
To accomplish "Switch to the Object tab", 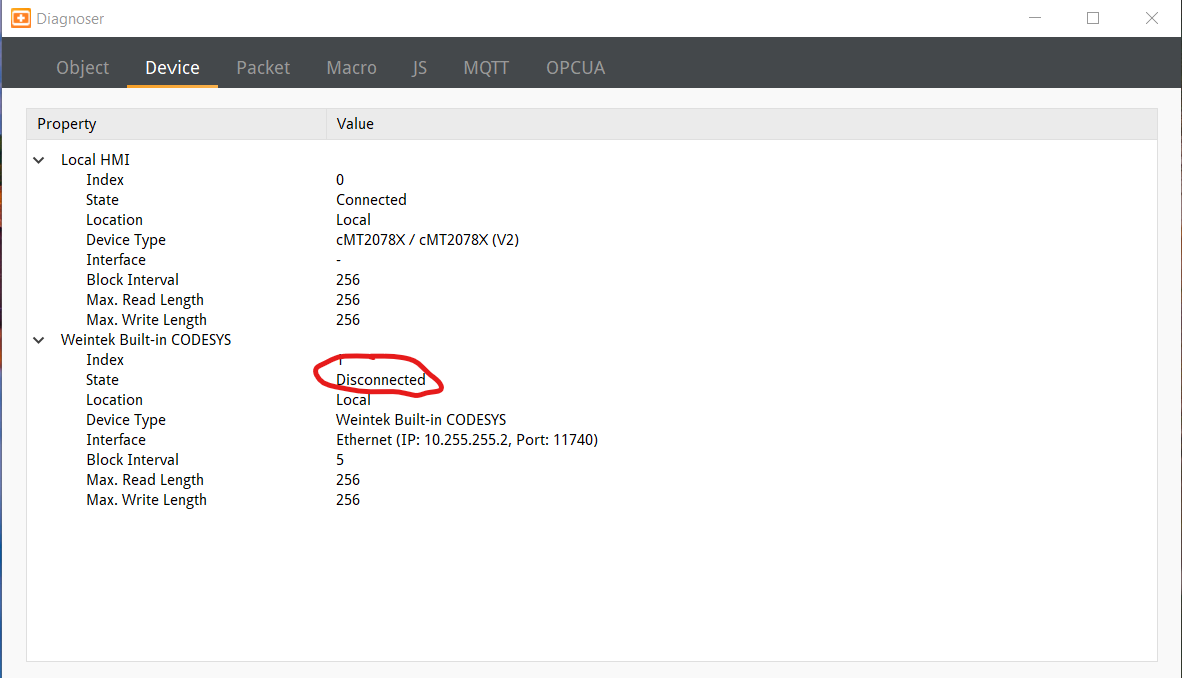I will (x=82, y=68).
